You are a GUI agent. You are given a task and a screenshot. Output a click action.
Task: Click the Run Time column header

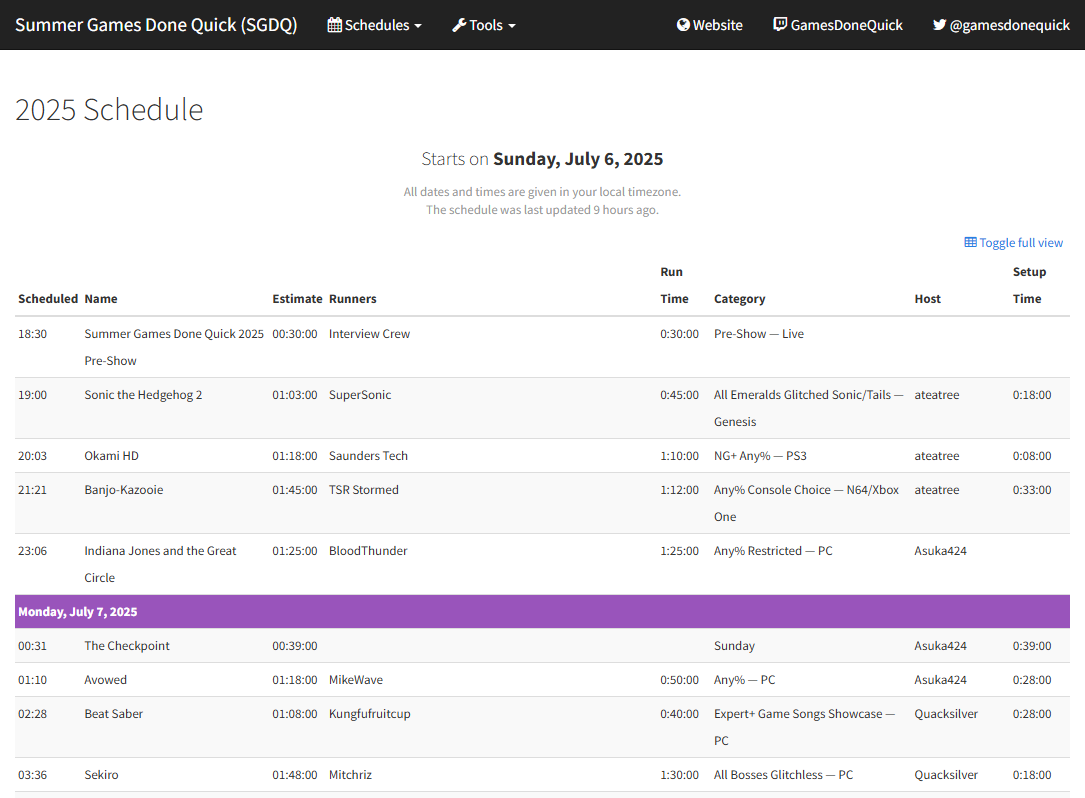pos(675,285)
